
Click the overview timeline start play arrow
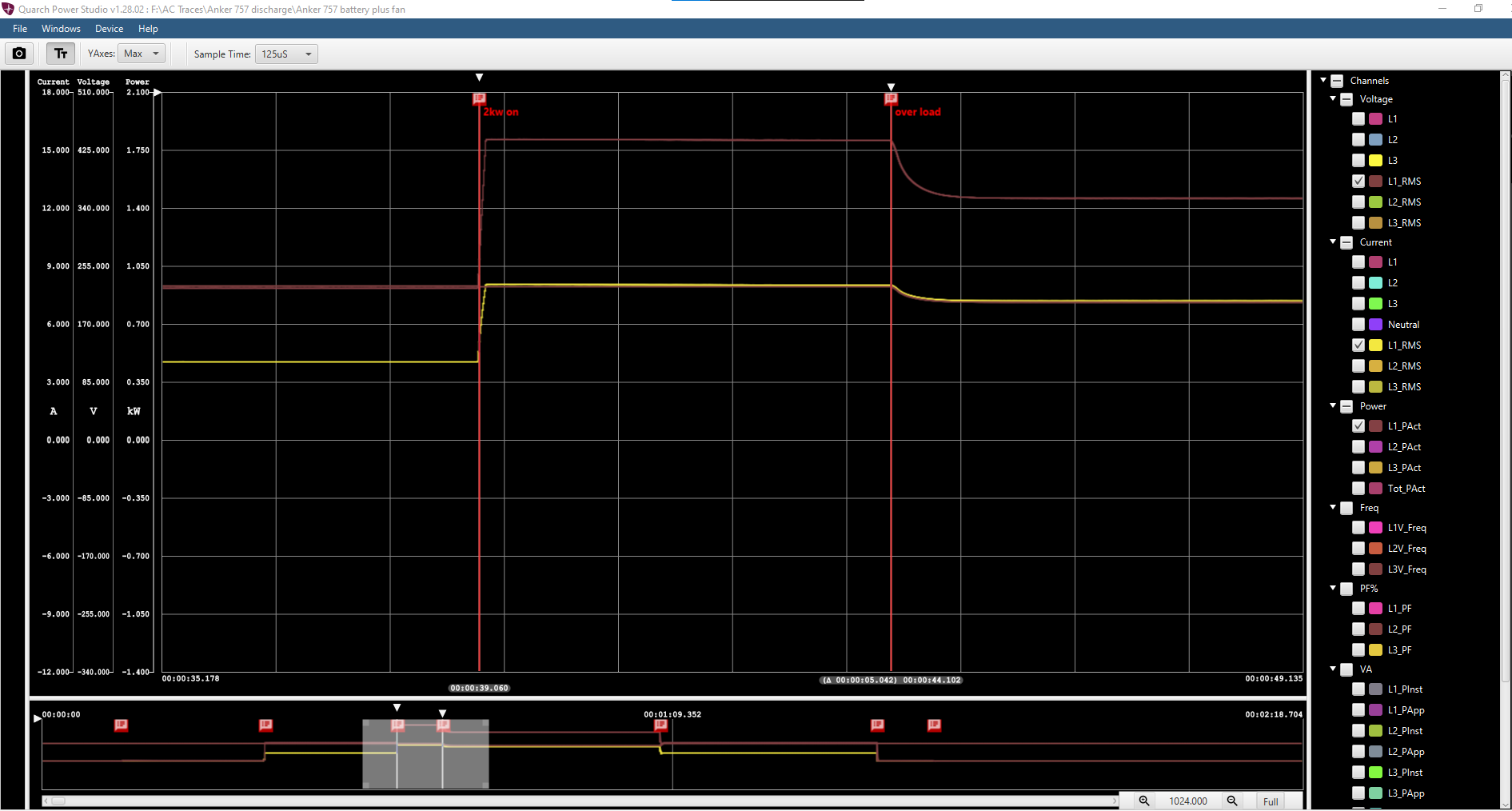pyautogui.click(x=37, y=719)
